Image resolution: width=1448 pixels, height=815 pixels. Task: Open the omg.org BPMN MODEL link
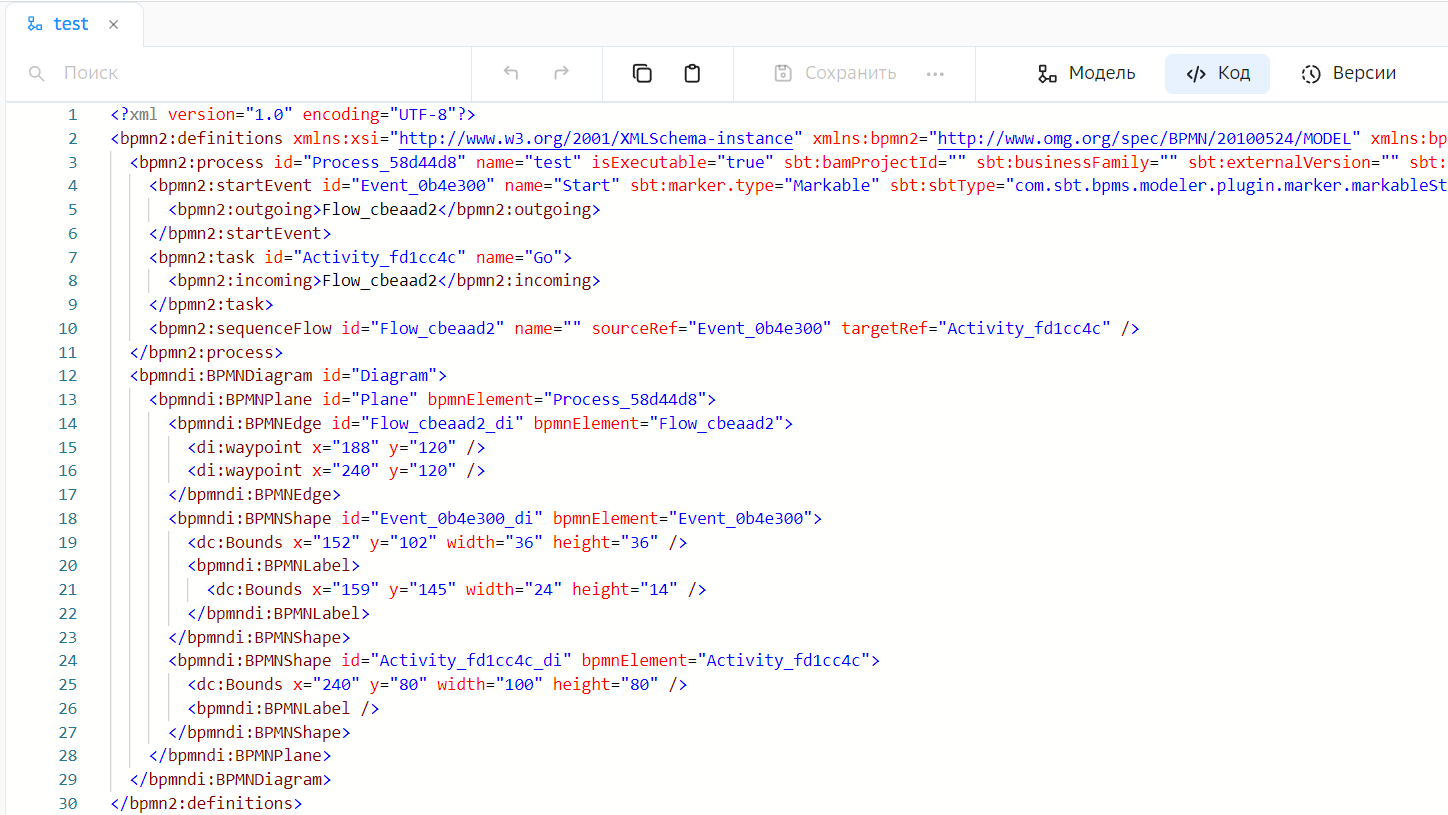(x=1149, y=138)
